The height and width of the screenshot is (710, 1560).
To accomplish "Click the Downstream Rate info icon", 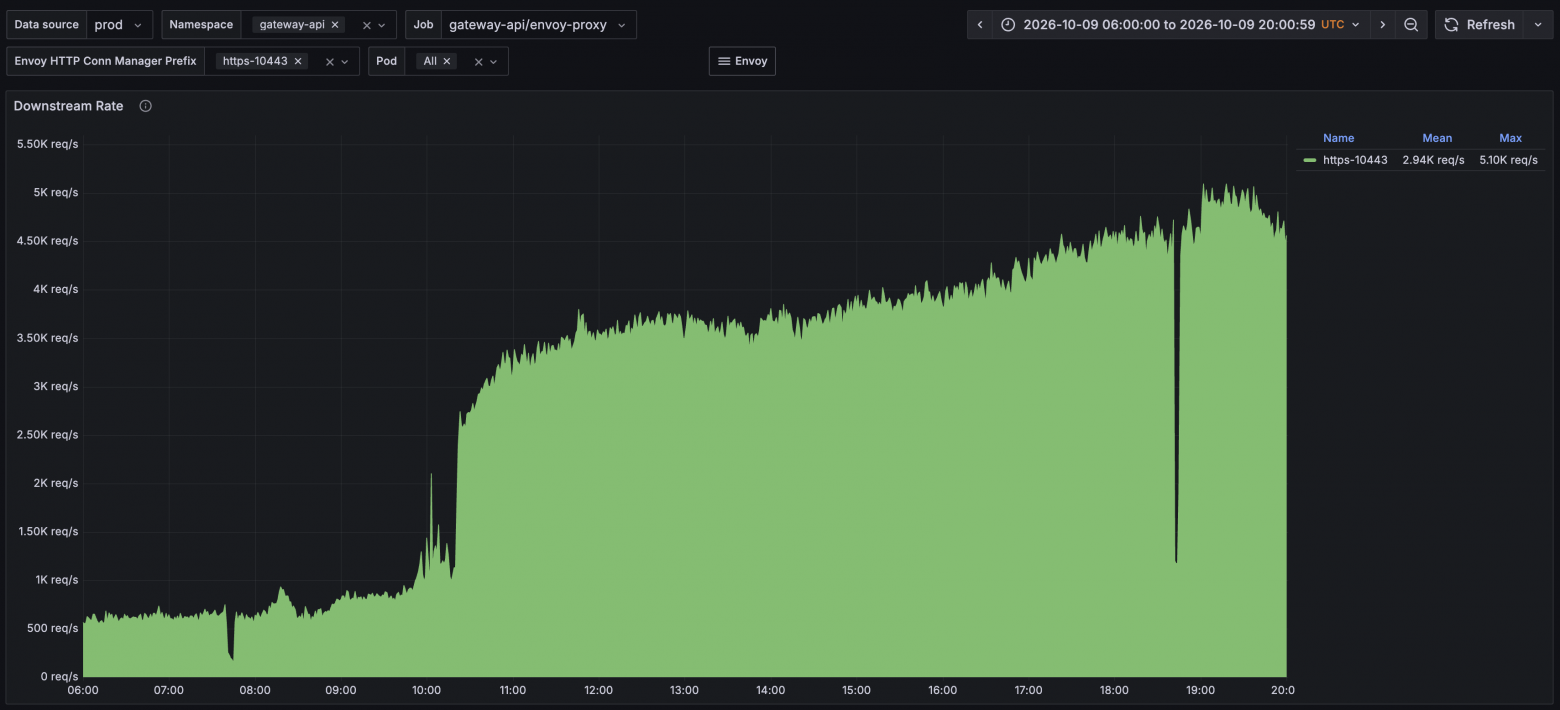I will (x=145, y=106).
